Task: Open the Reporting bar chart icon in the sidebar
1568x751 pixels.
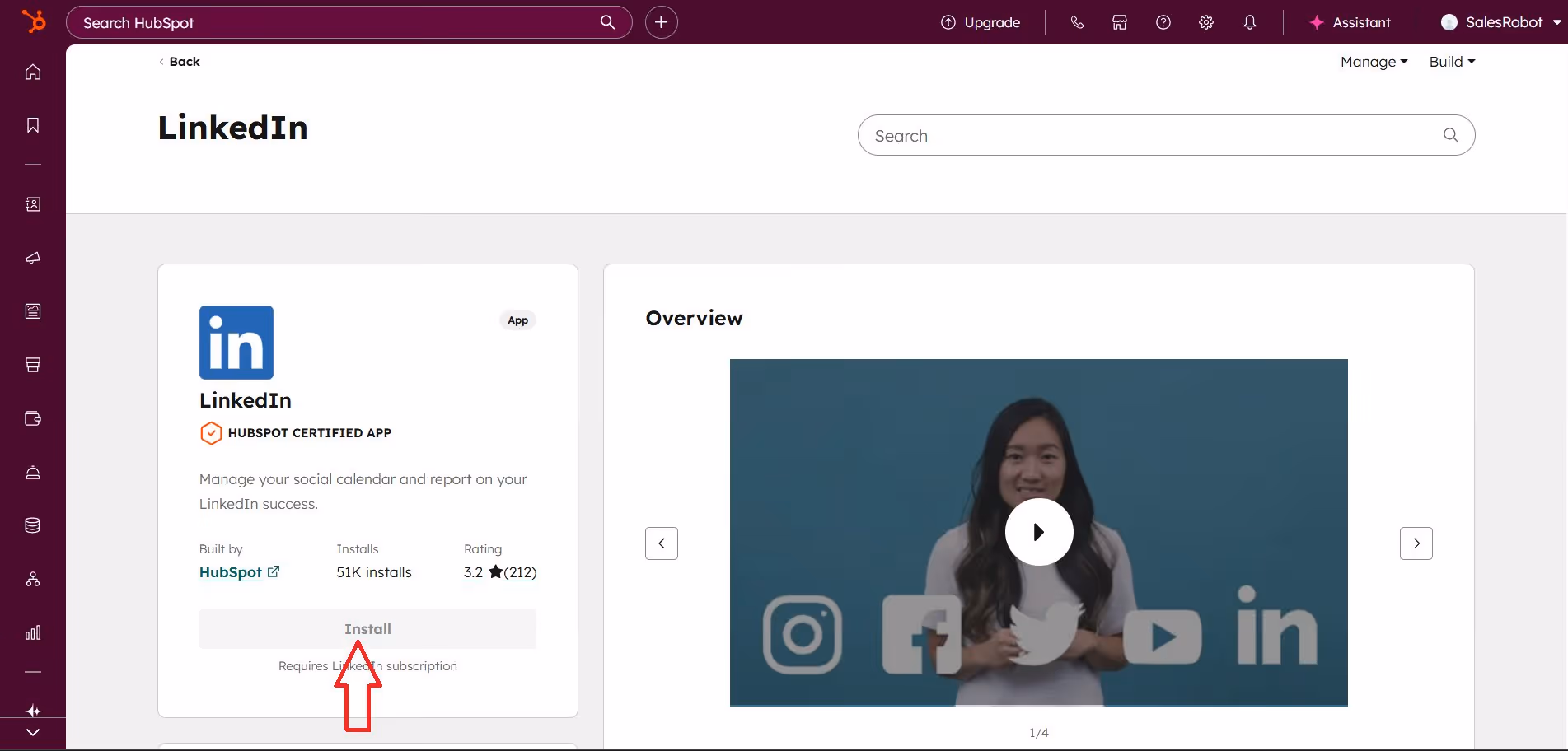Action: [33, 632]
